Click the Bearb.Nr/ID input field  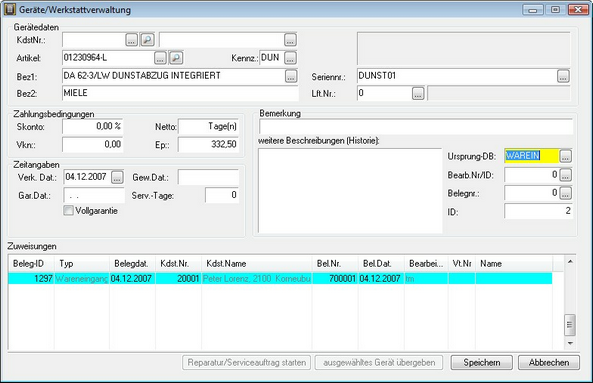[x=532, y=175]
